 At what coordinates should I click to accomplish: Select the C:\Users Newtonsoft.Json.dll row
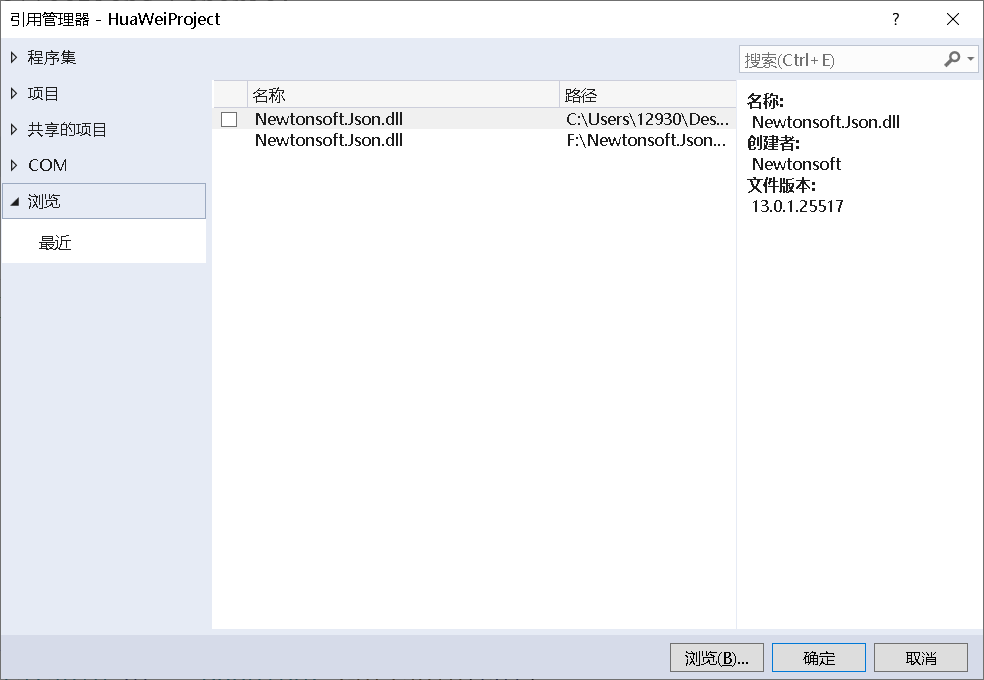(400, 119)
